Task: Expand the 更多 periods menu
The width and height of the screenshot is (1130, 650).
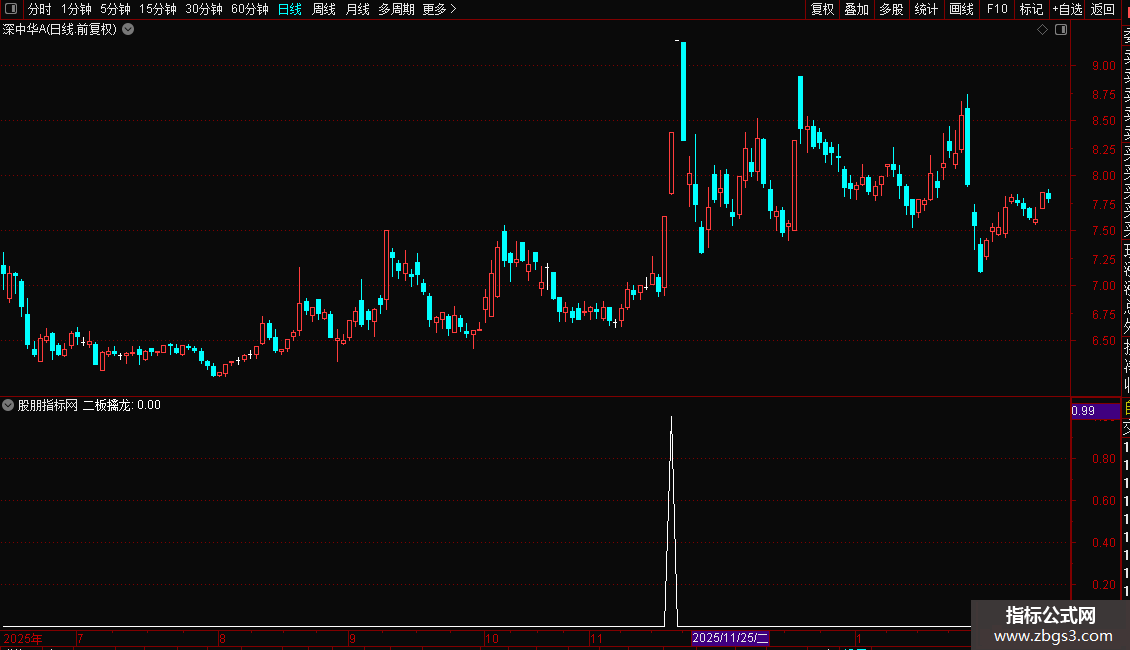Action: tap(439, 9)
